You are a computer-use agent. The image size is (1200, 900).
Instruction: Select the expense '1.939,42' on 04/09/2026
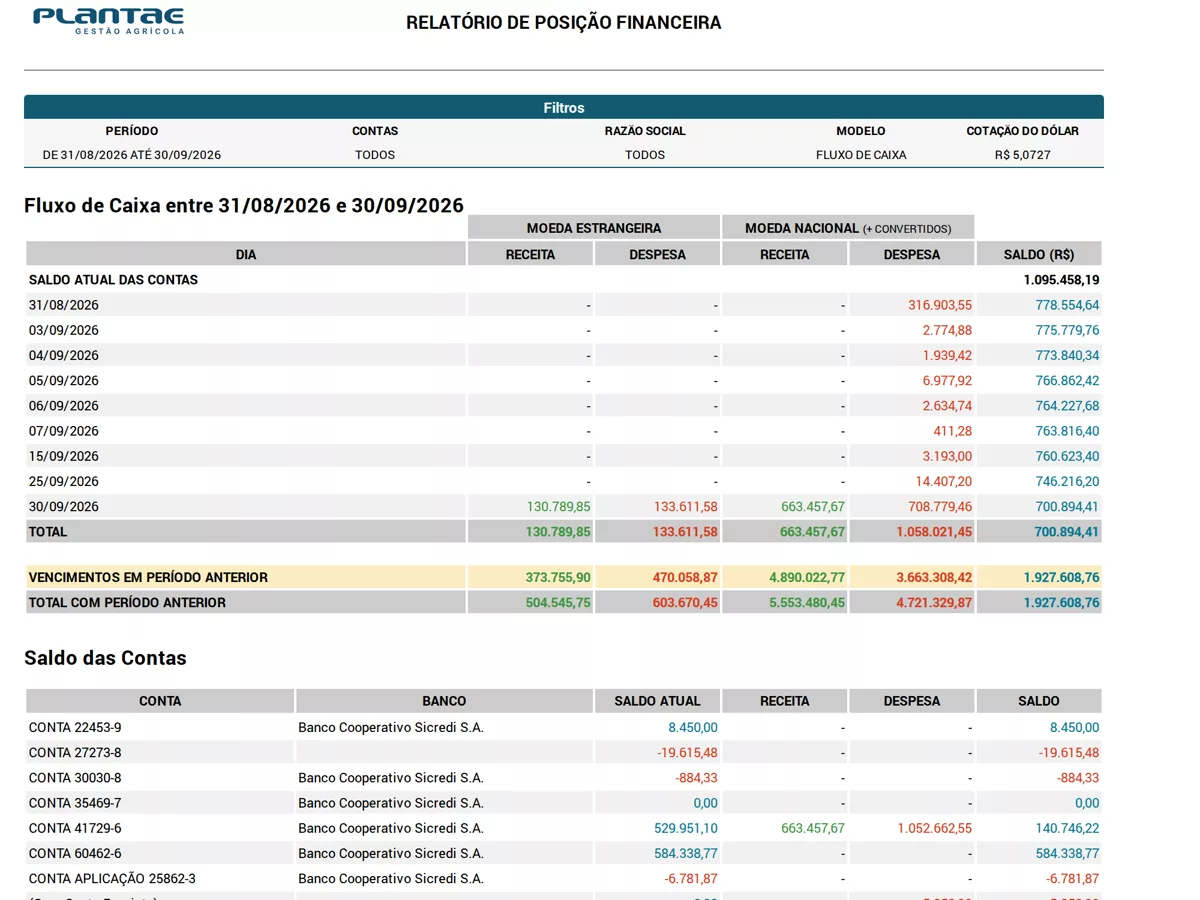pos(947,355)
